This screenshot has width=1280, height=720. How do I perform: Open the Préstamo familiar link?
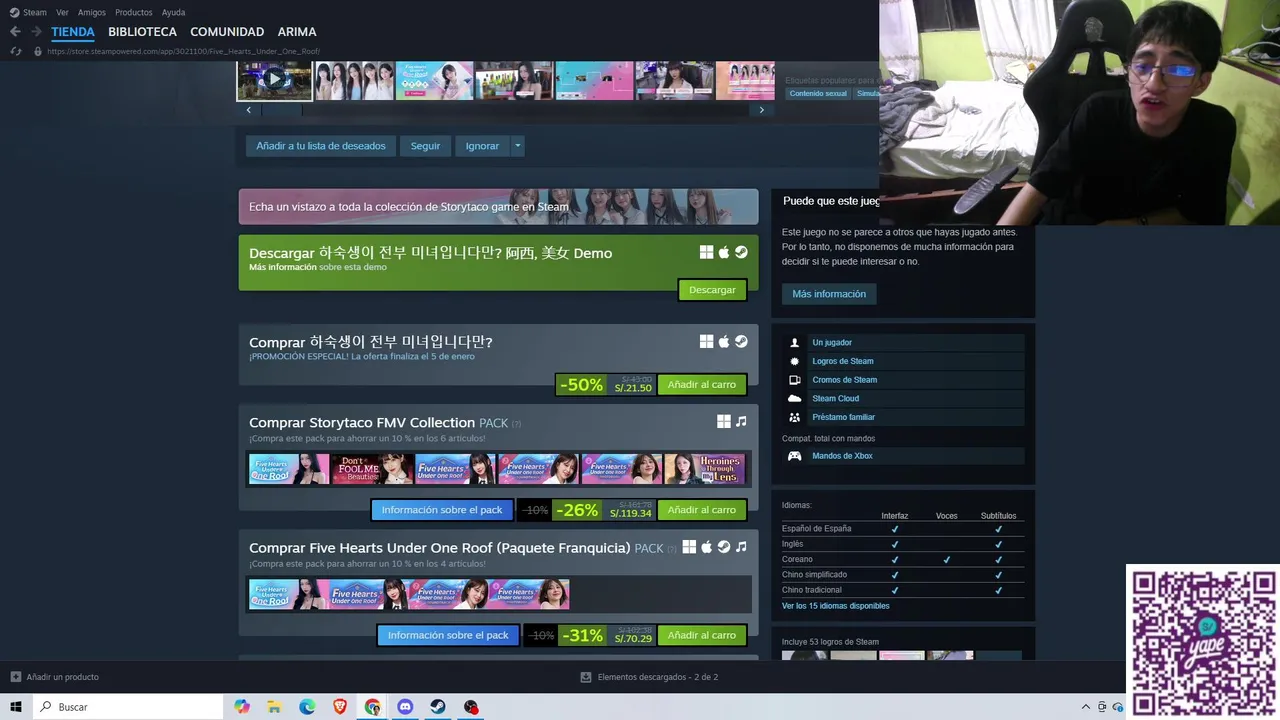843,417
